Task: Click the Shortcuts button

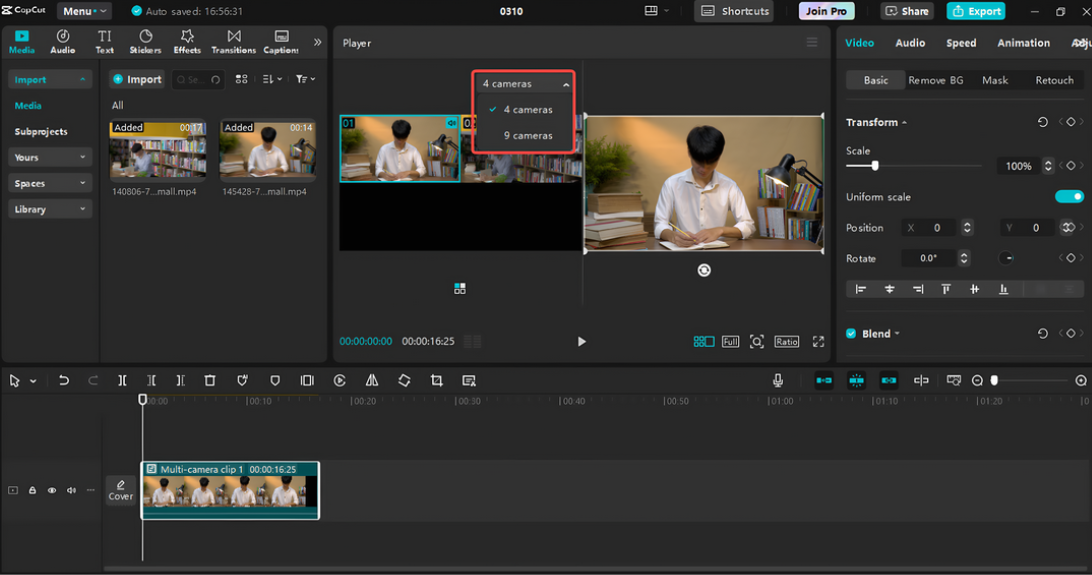Action: click(735, 11)
